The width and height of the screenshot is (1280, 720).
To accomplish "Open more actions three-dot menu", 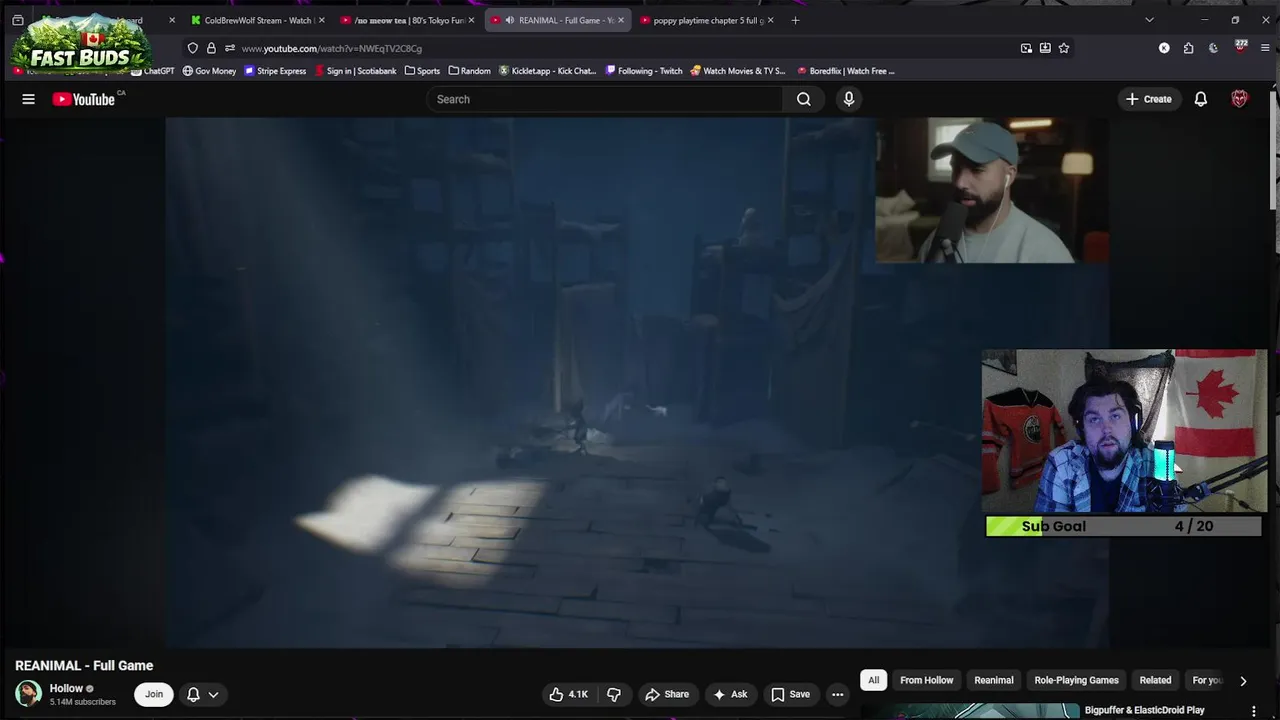I will (838, 694).
